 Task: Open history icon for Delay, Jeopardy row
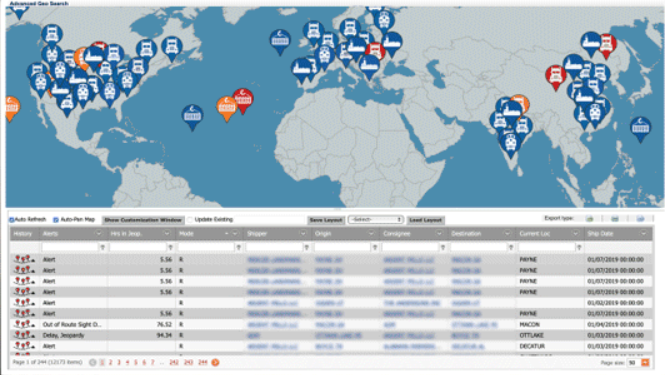point(24,335)
